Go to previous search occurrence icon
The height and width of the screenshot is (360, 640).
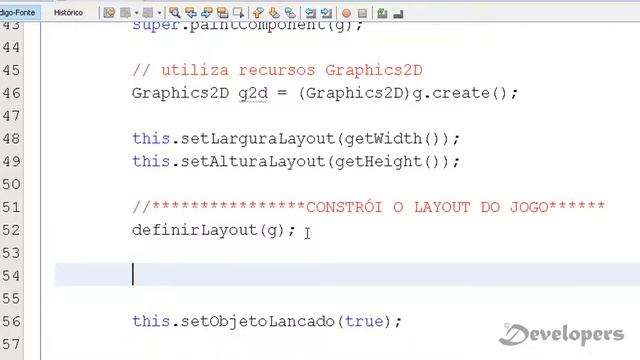click(x=191, y=13)
